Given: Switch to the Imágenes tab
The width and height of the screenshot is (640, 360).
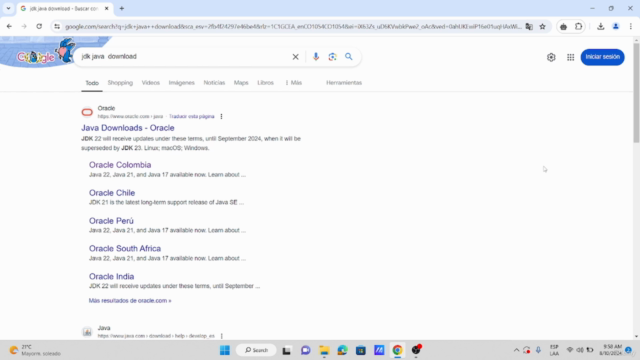Looking at the screenshot, I should point(182,83).
